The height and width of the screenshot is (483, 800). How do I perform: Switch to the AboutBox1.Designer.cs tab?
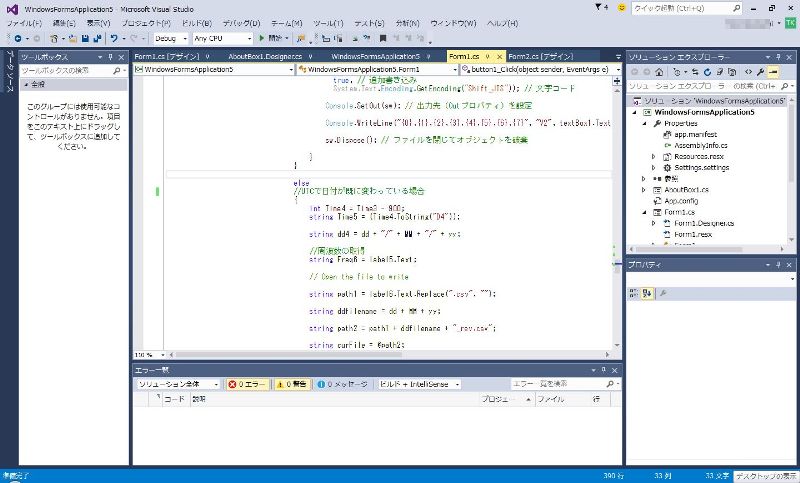pyautogui.click(x=265, y=57)
